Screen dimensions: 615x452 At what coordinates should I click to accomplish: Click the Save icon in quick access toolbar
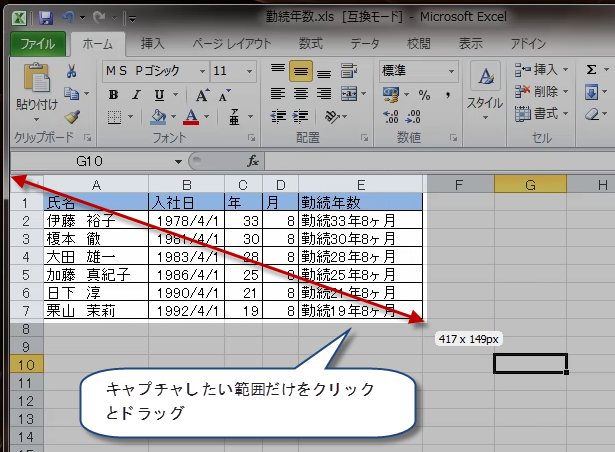46,18
